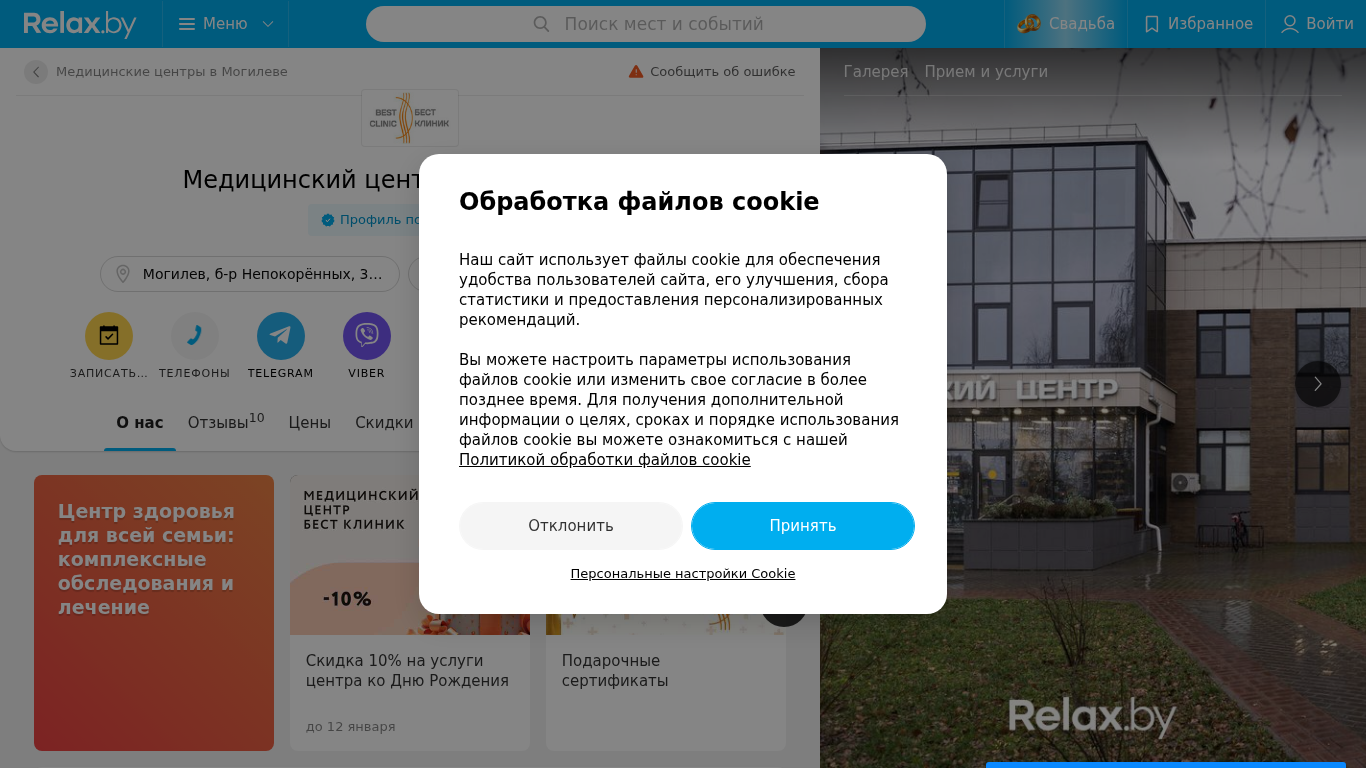
Task: Expand the Меню dropdown
Action: point(226,24)
